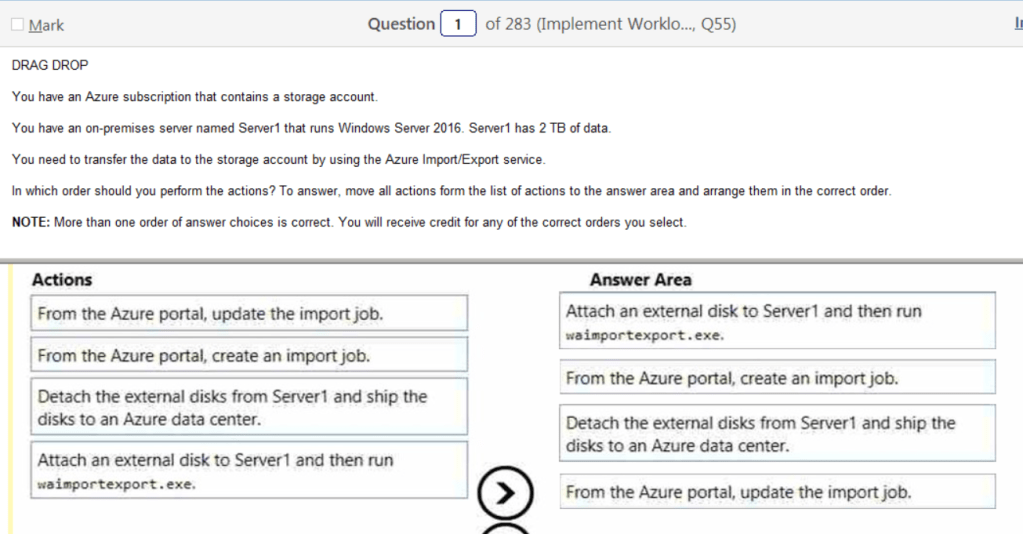Screen dimensions: 1023x534
Task: Click the DRAG DROP question type text
Action: [x=50, y=65]
